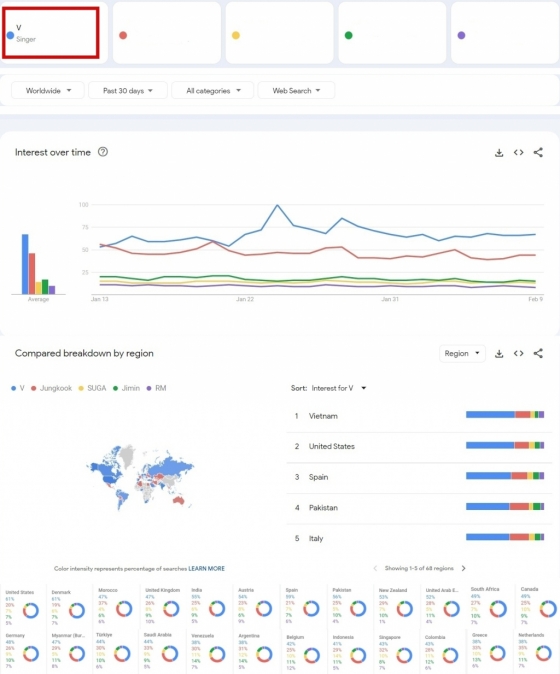The image size is (560, 674).
Task: Click United States' stacked color bar in list
Action: [x=505, y=445]
